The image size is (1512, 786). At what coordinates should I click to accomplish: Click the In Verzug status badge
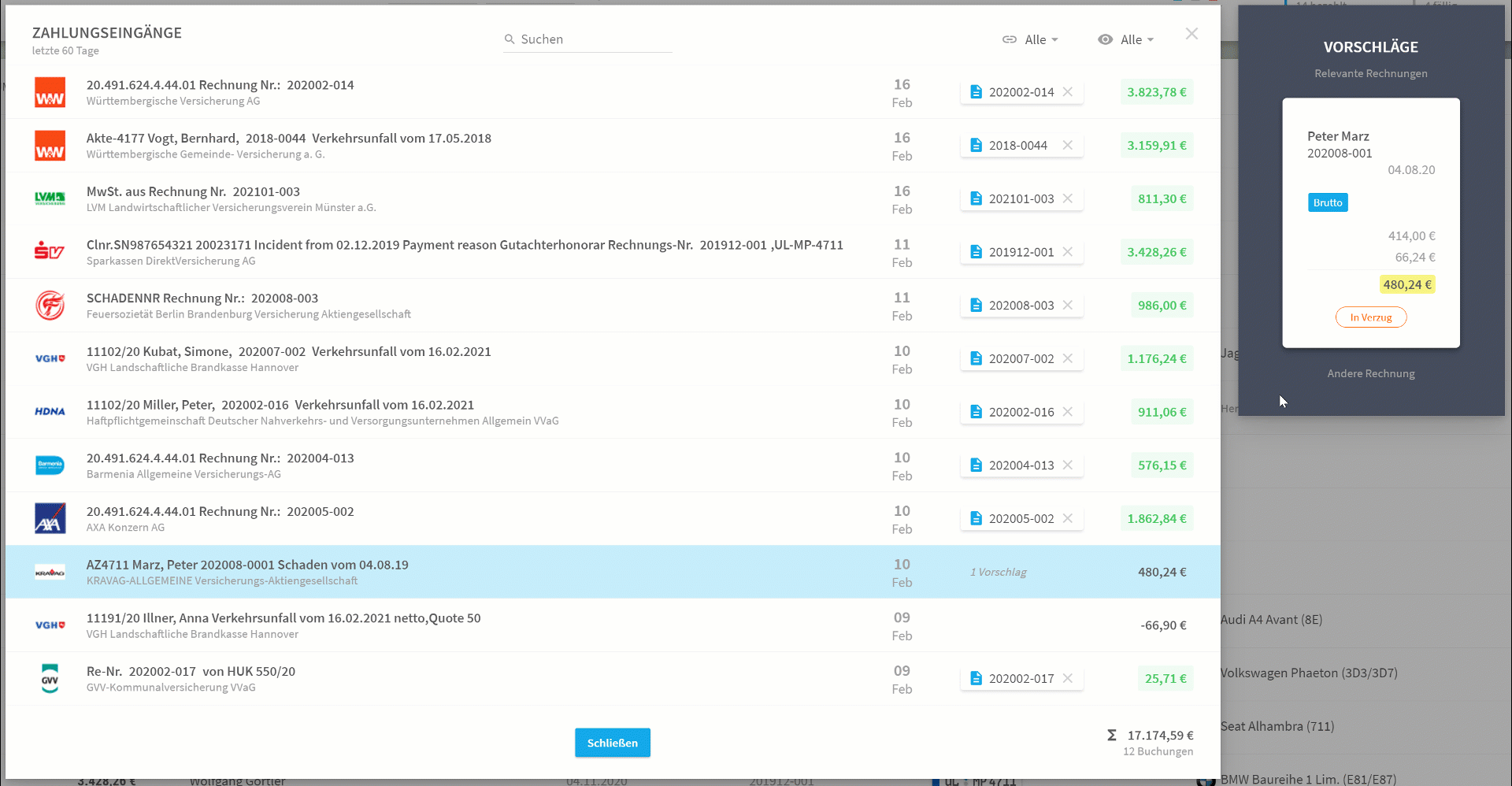pyautogui.click(x=1371, y=317)
